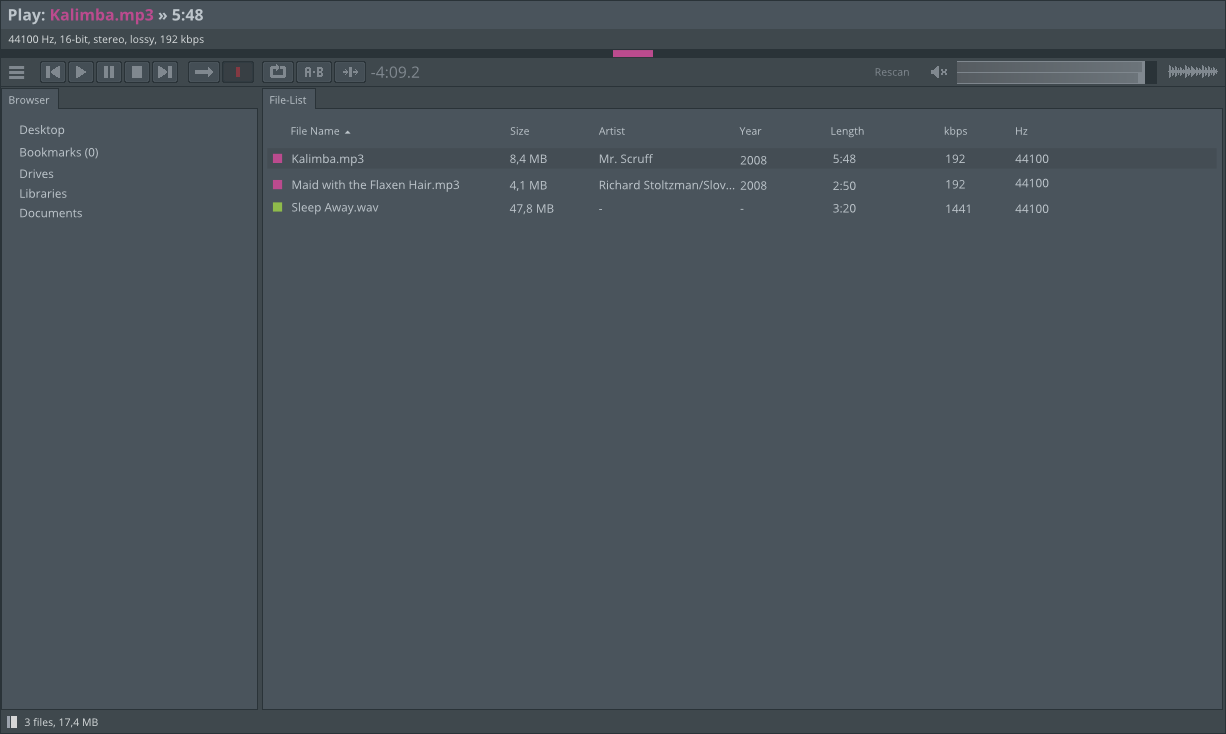Stop the playback
This screenshot has width=1226, height=734.
coord(137,72)
